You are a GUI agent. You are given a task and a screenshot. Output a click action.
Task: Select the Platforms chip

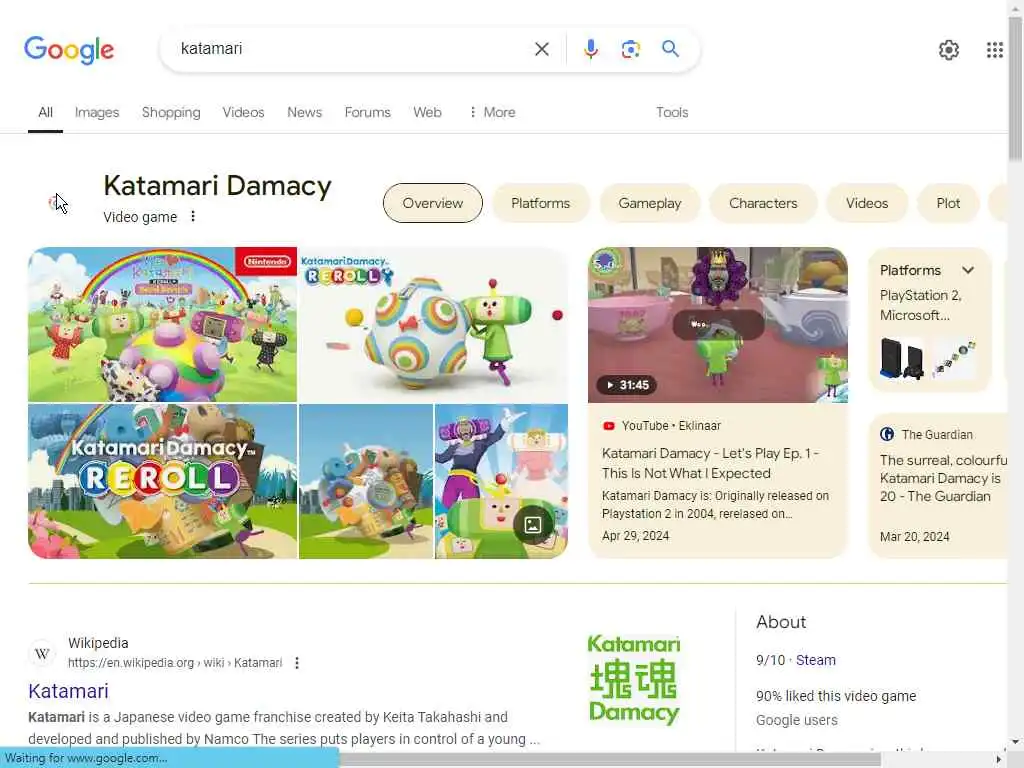(x=540, y=203)
